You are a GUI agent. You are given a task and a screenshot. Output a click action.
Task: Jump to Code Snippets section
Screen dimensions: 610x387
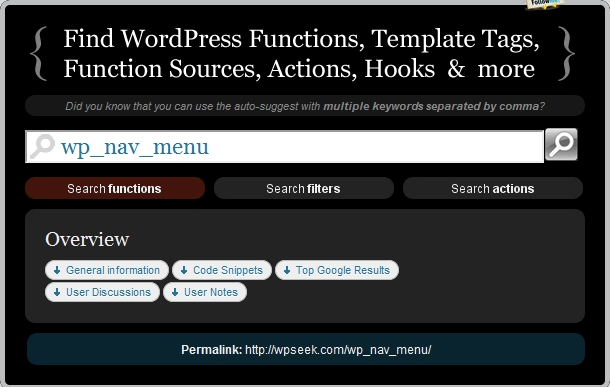click(x=222, y=270)
